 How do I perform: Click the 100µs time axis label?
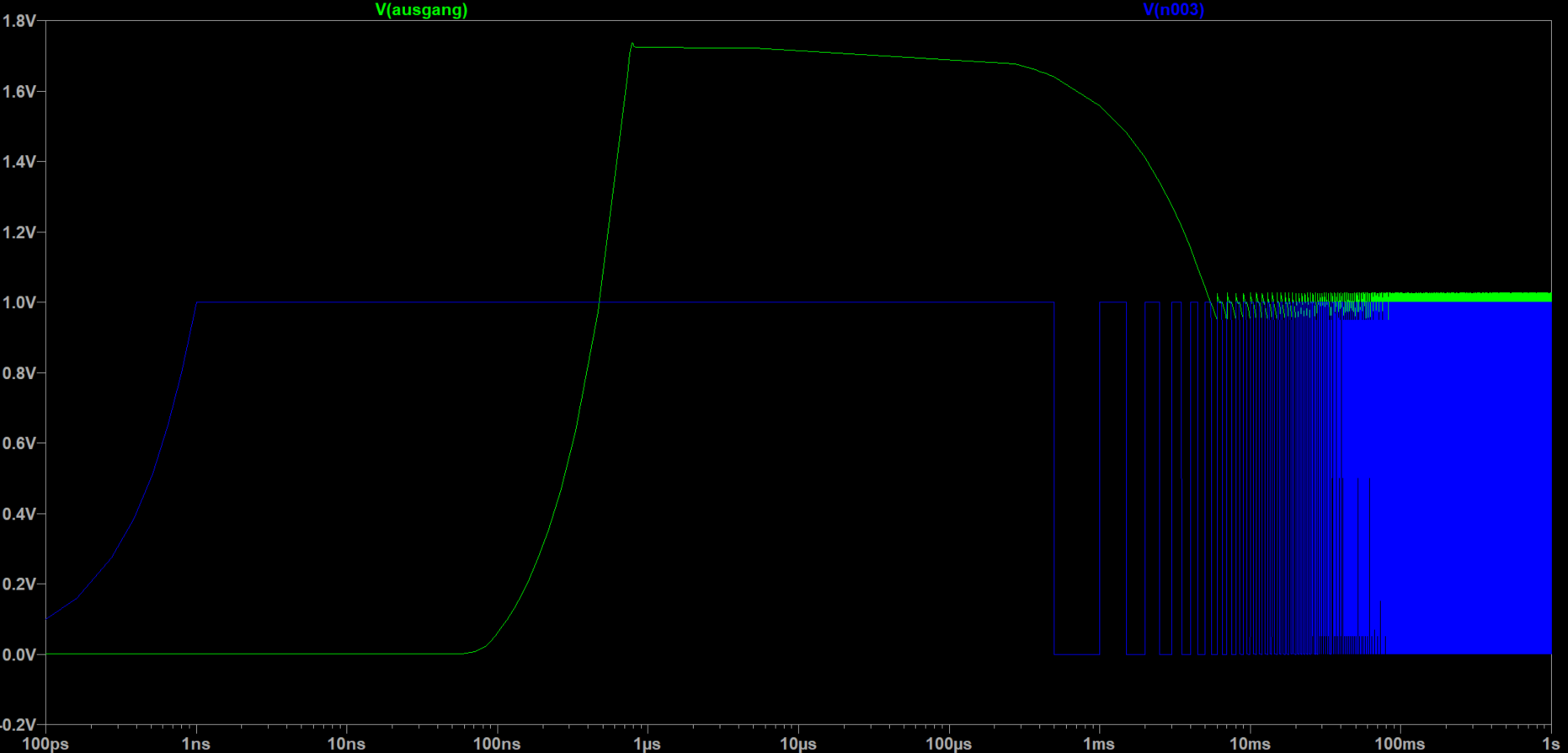pyautogui.click(x=949, y=744)
